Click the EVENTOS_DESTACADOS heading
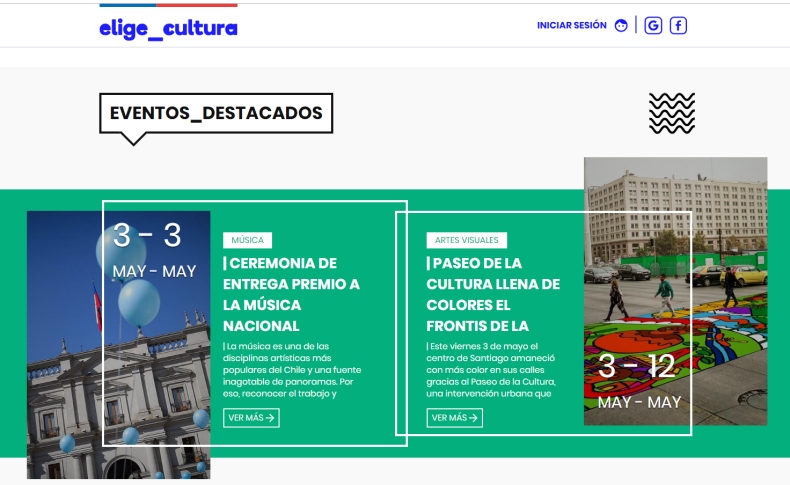This screenshot has width=790, height=485. [x=216, y=113]
